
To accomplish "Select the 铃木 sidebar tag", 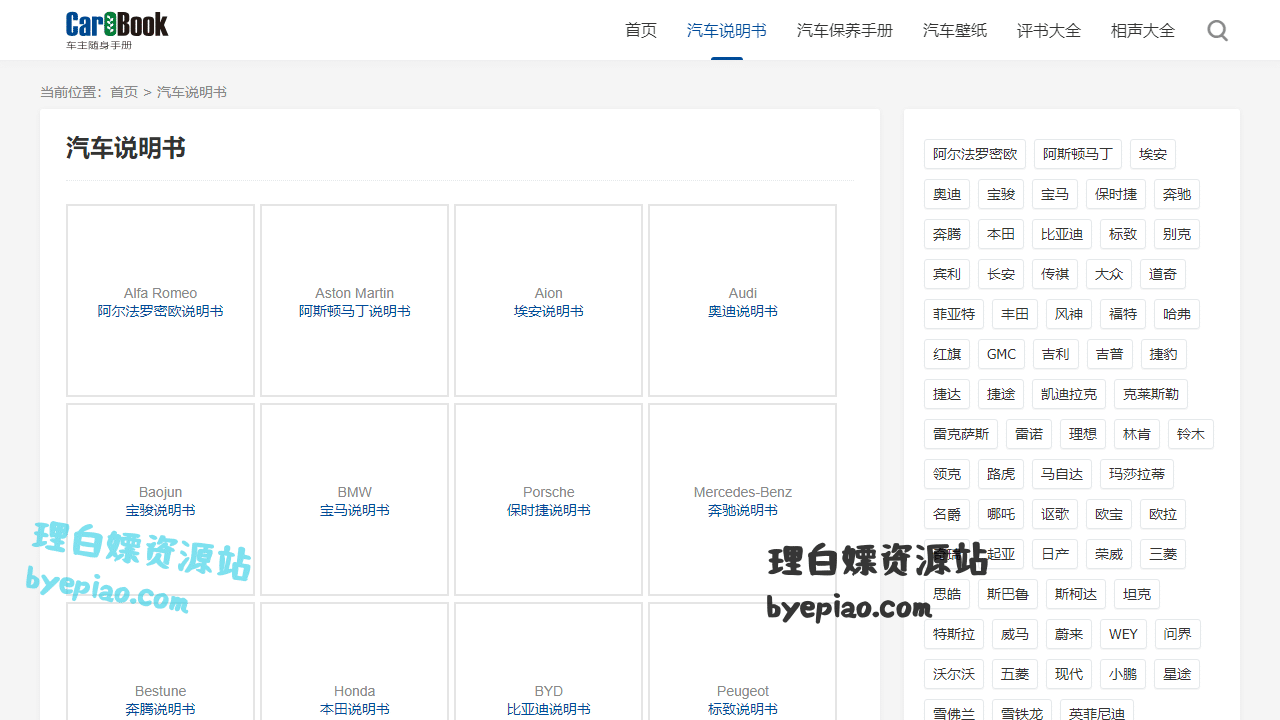I will [1191, 434].
